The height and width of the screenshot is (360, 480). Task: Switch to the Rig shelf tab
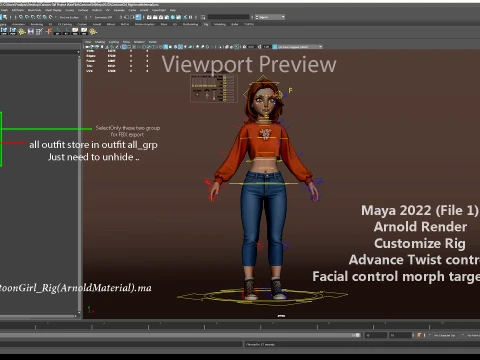coord(206,24)
